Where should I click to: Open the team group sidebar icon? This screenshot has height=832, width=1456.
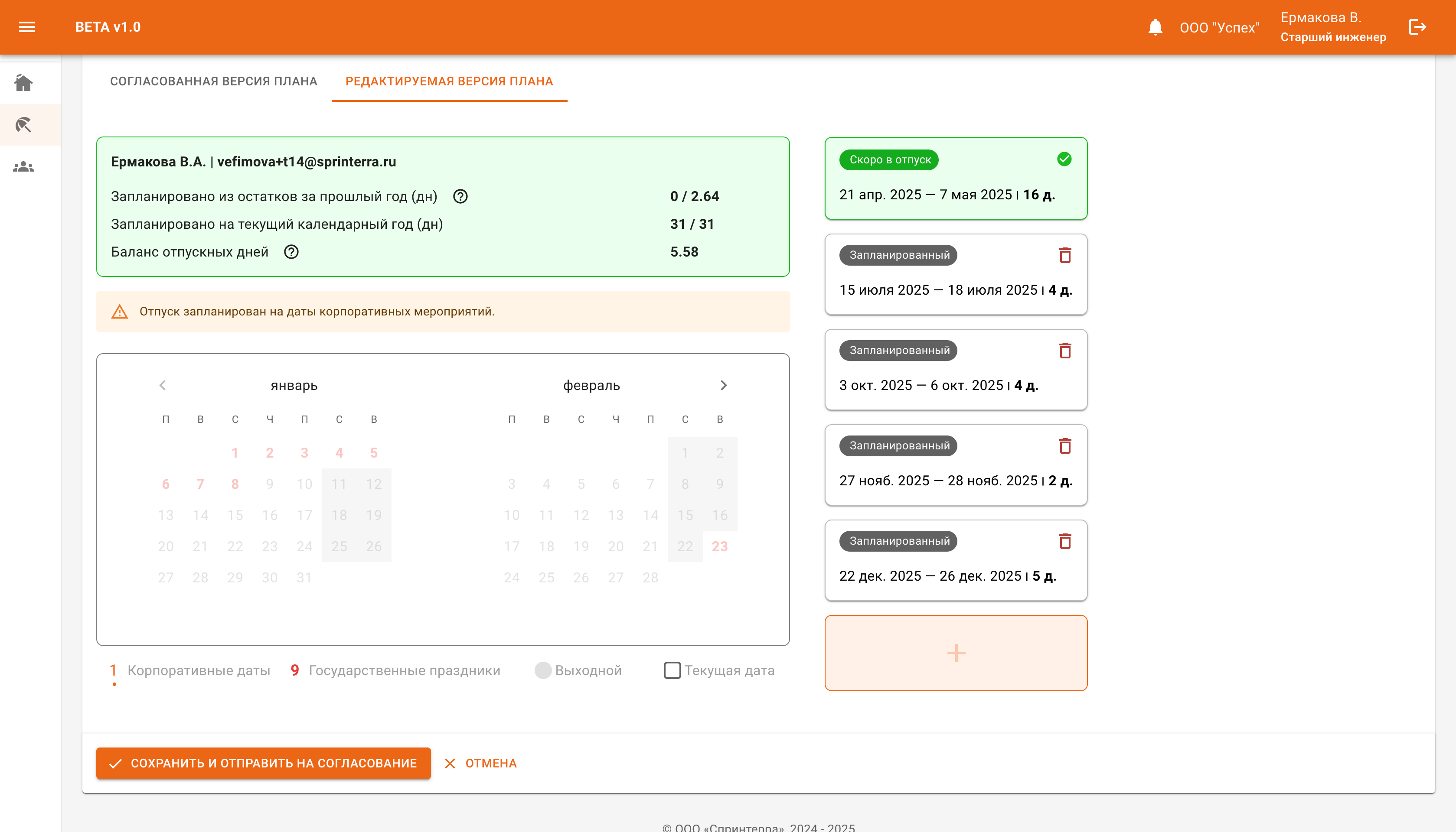tap(23, 167)
